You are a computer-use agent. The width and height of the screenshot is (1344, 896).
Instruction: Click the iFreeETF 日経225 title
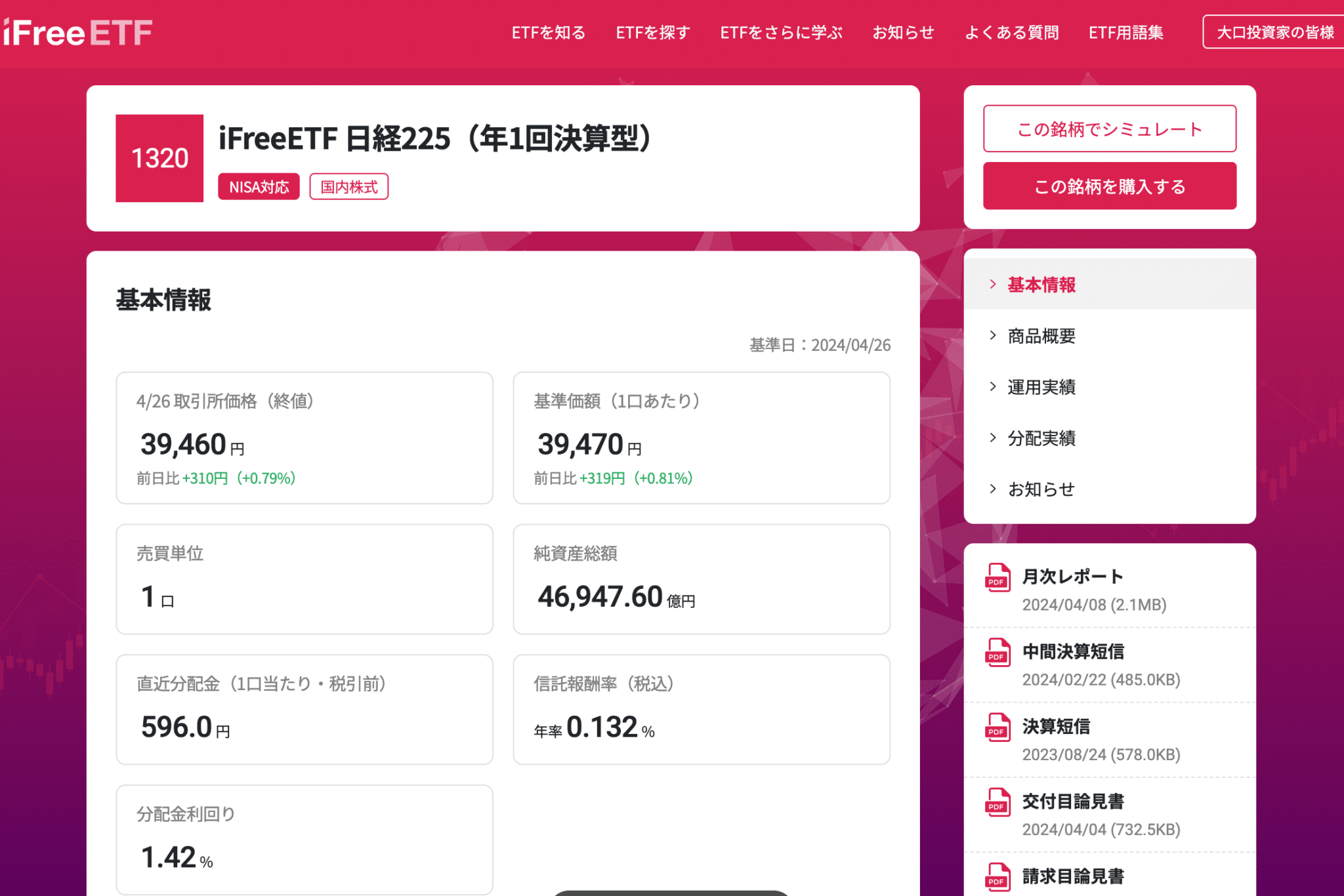435,138
